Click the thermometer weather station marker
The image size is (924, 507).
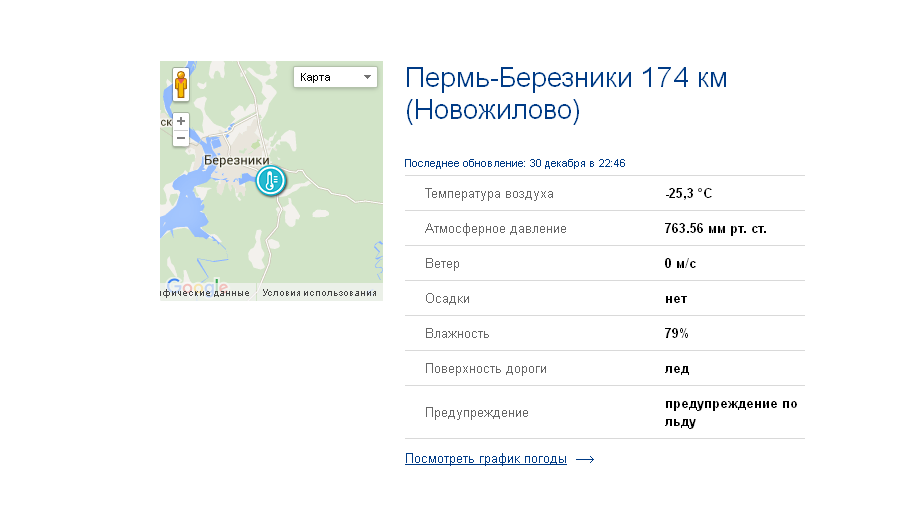[270, 181]
